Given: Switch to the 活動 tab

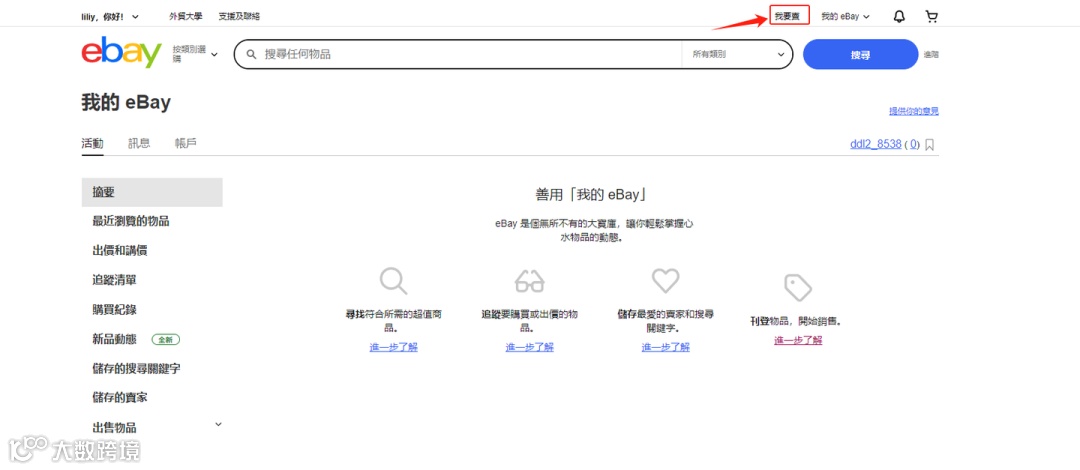Looking at the screenshot, I should (92, 143).
